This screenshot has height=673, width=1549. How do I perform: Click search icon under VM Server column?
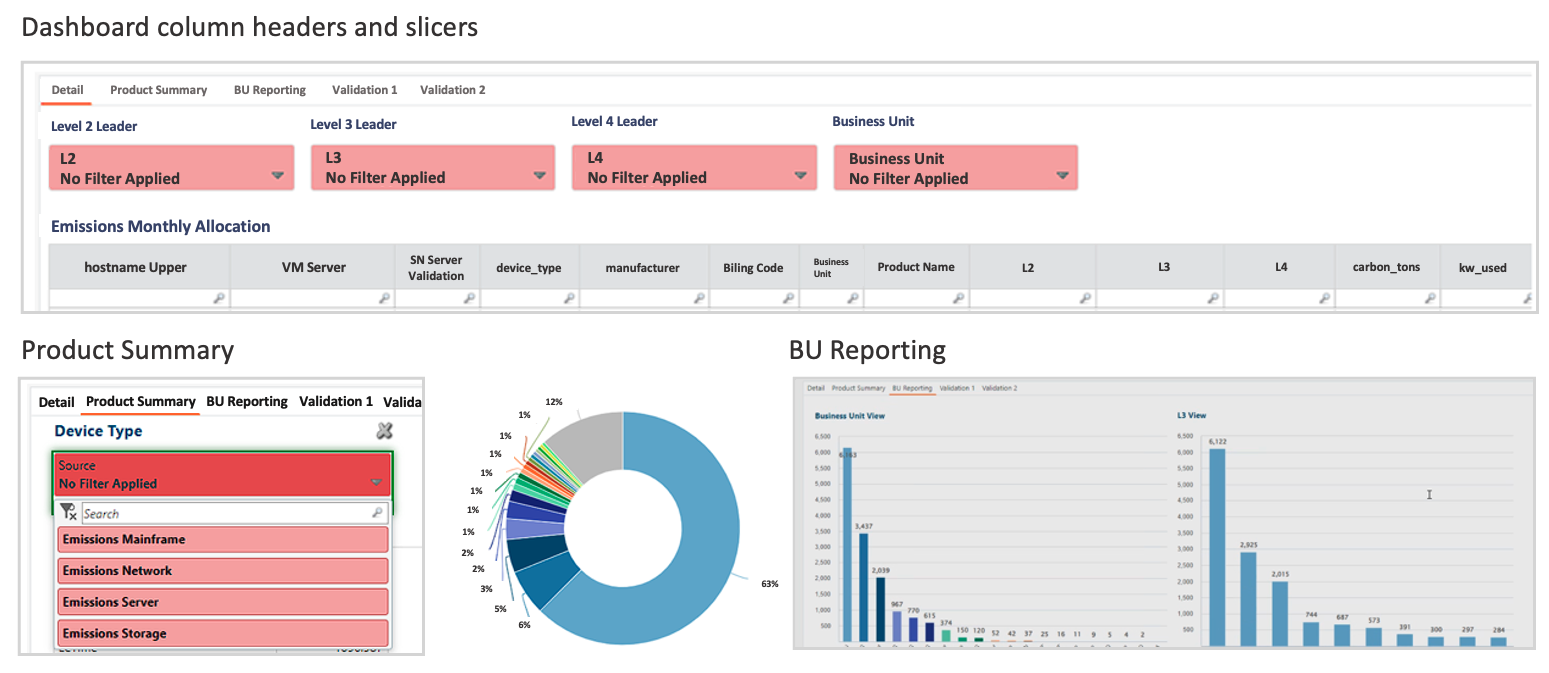[384, 298]
